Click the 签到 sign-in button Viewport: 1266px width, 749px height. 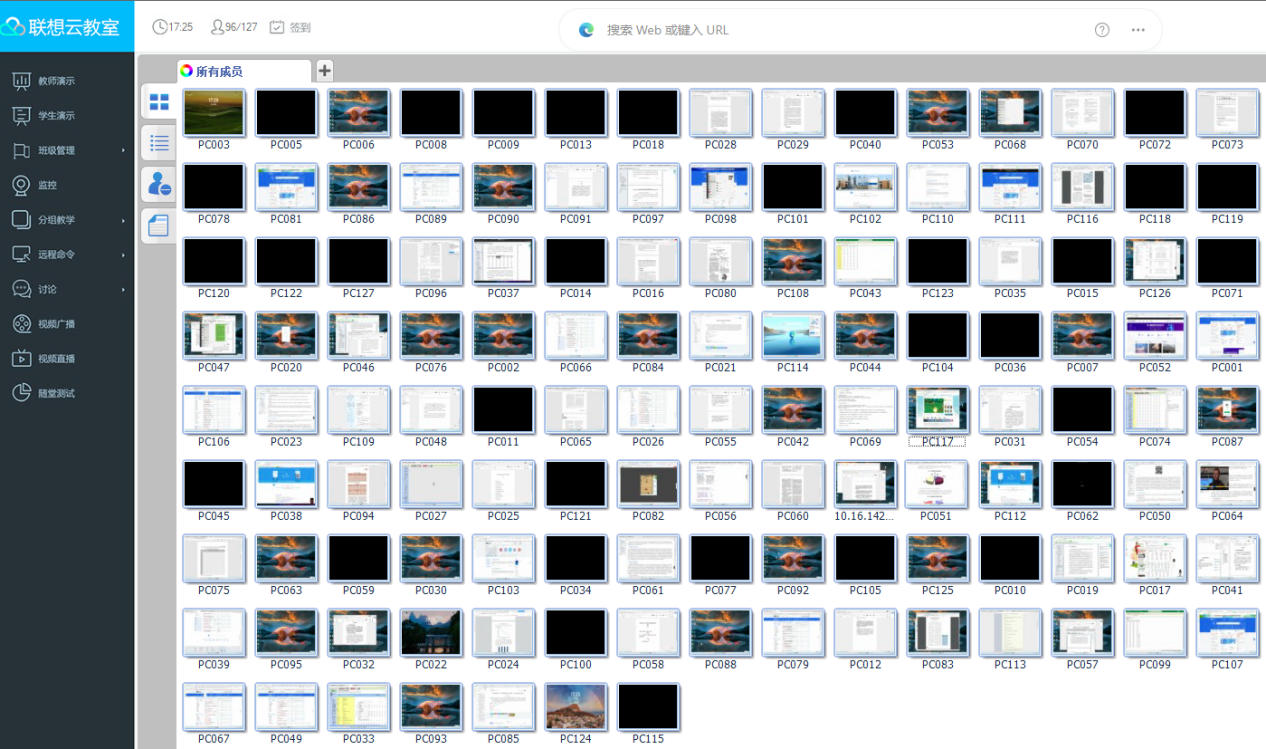(290, 27)
